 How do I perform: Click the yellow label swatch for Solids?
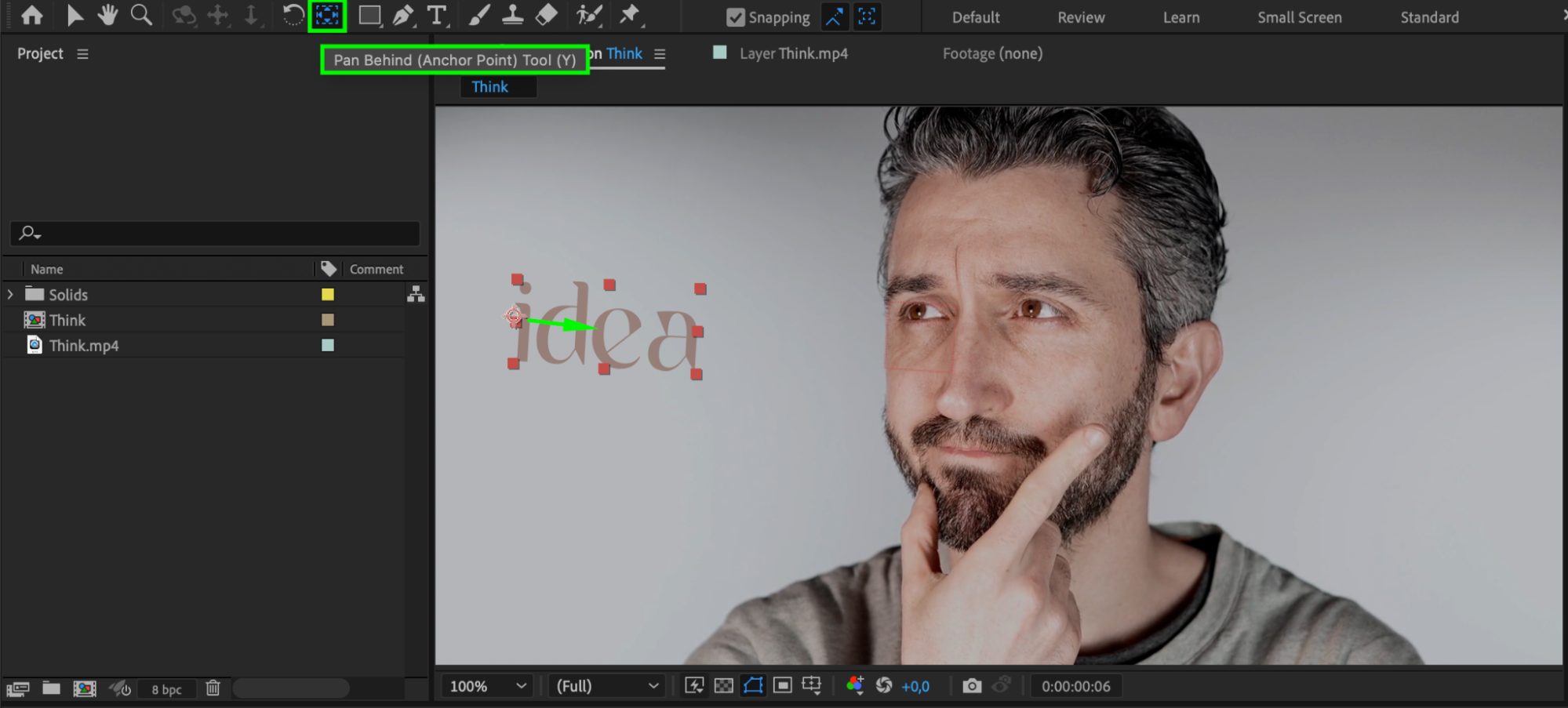328,295
